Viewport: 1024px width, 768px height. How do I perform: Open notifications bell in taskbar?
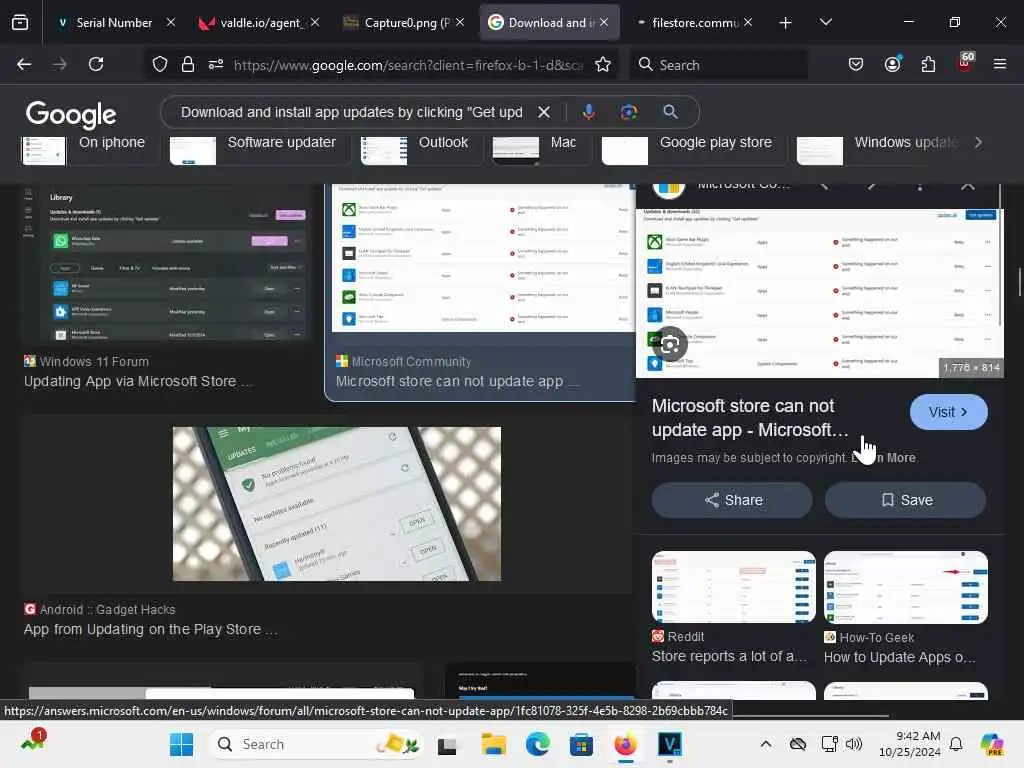pos(956,744)
